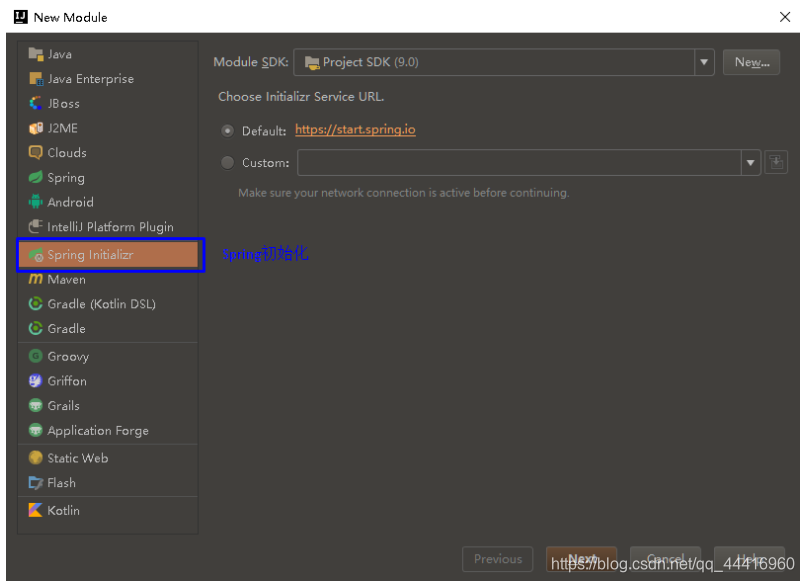Image resolution: width=805 pixels, height=583 pixels.
Task: Select the IntelliJ Platform Plugin text
Action: (110, 226)
